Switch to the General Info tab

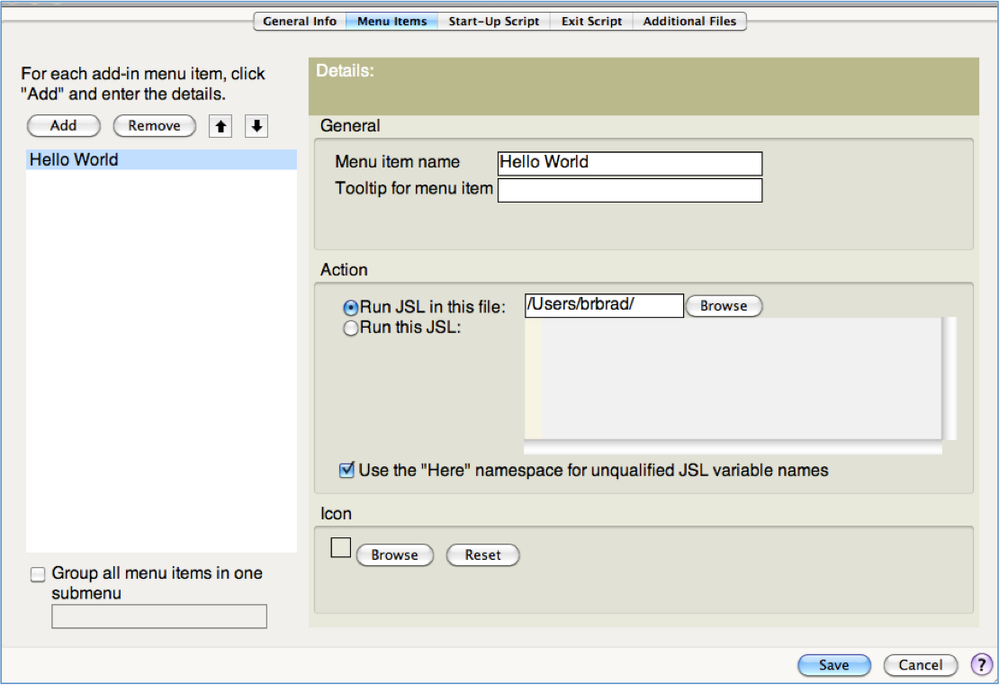click(299, 21)
